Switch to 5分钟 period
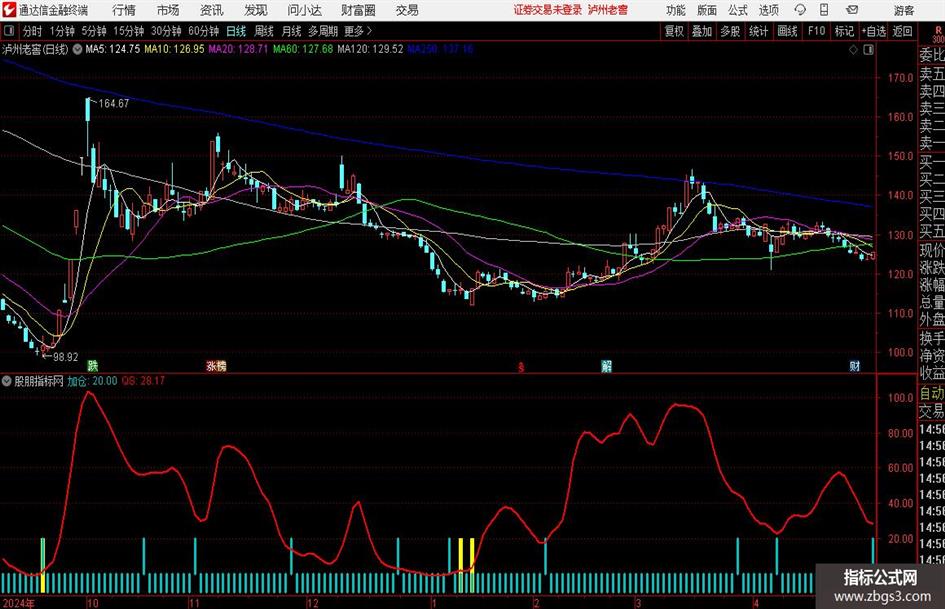This screenshot has height=609, width=945. [x=94, y=31]
